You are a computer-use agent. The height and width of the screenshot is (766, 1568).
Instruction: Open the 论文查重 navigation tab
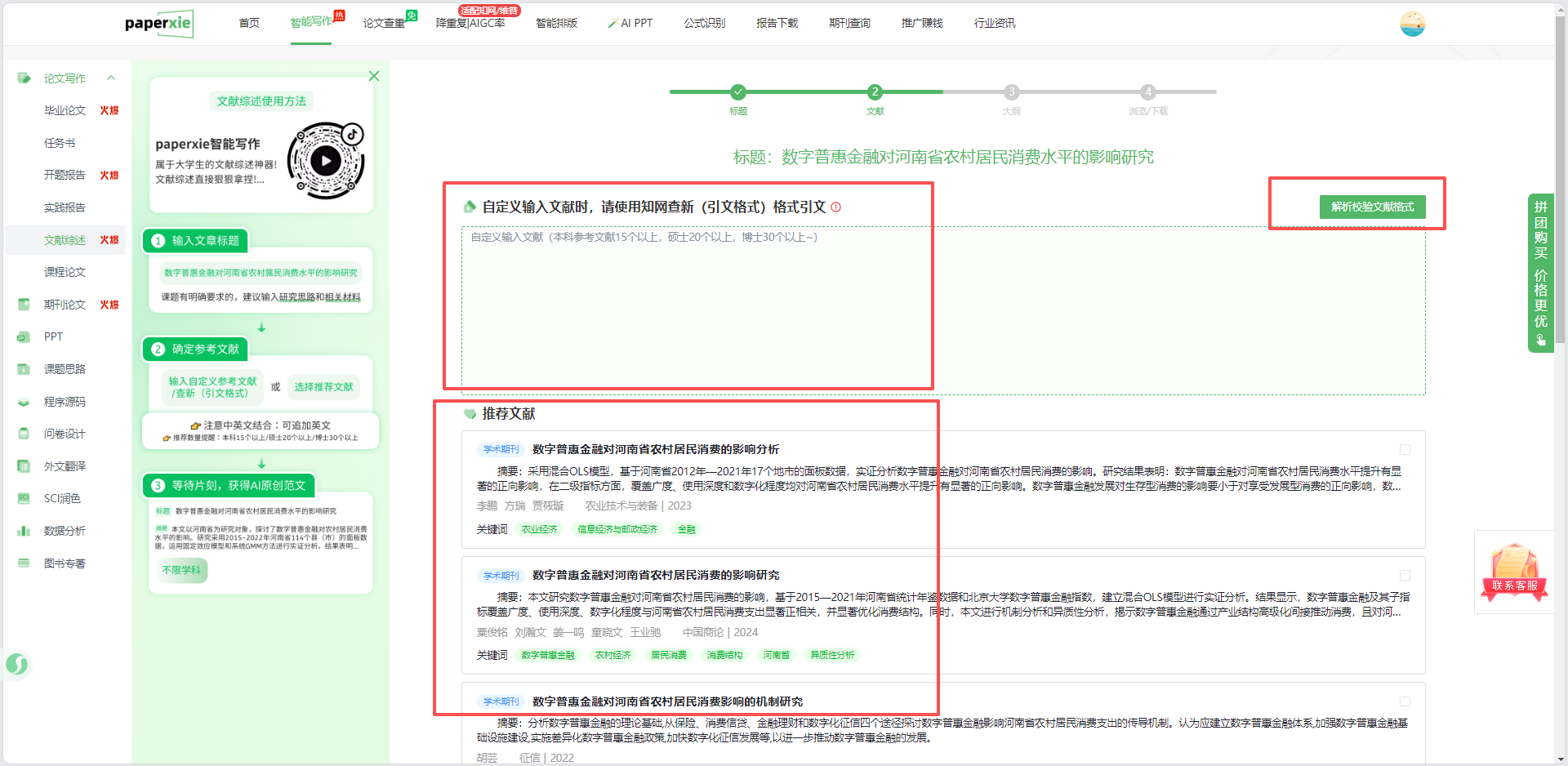point(384,23)
